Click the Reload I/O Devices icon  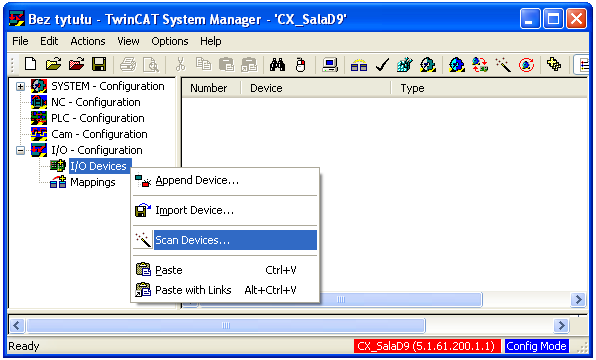[480, 64]
